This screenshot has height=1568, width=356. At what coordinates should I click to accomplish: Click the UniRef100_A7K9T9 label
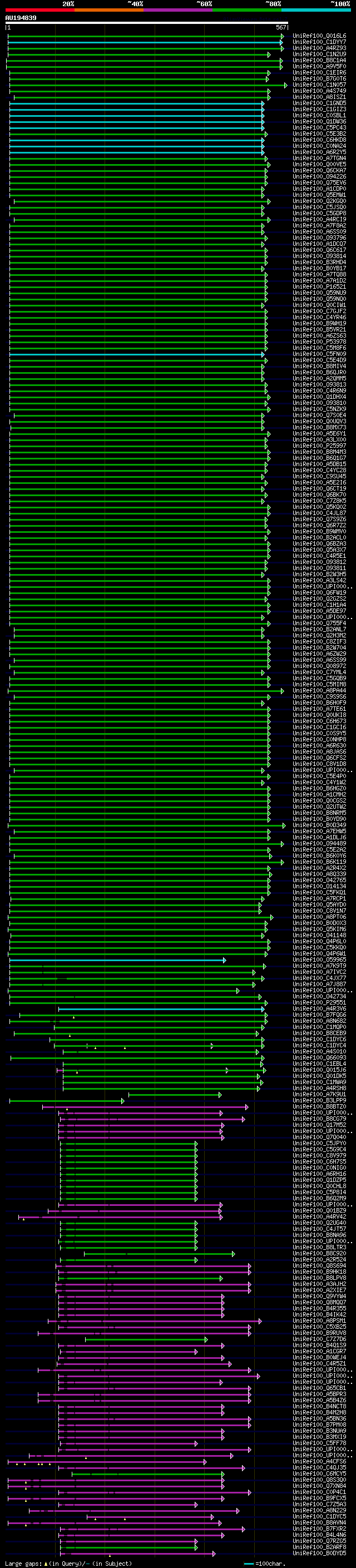[x=319, y=966]
